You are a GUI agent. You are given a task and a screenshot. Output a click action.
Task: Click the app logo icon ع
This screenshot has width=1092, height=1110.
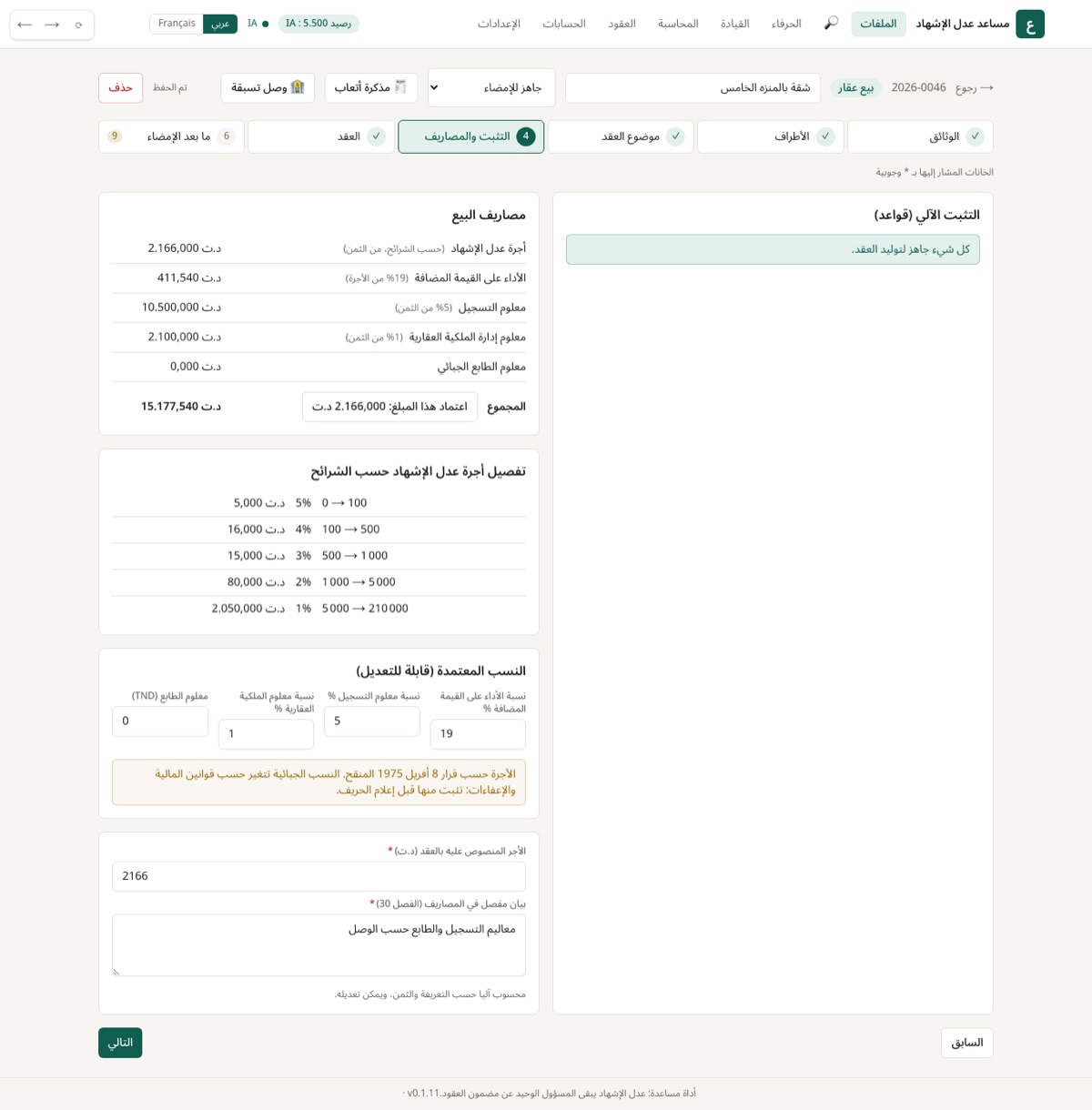point(1030,24)
